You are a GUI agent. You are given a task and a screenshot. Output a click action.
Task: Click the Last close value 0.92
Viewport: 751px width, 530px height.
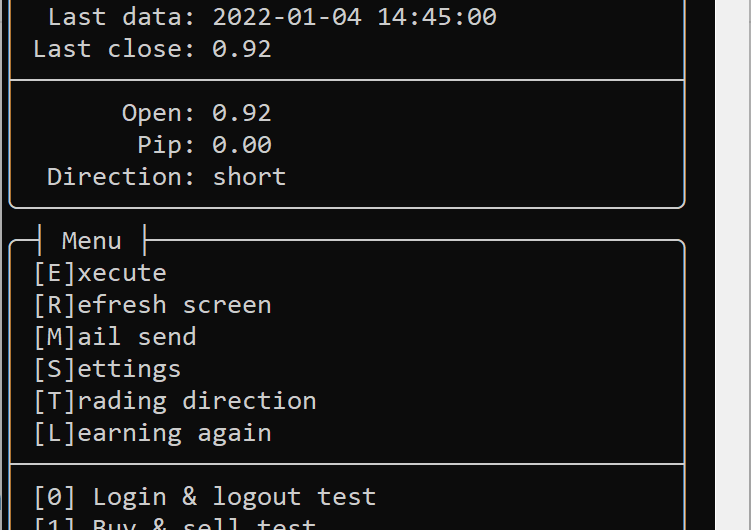pos(242,49)
